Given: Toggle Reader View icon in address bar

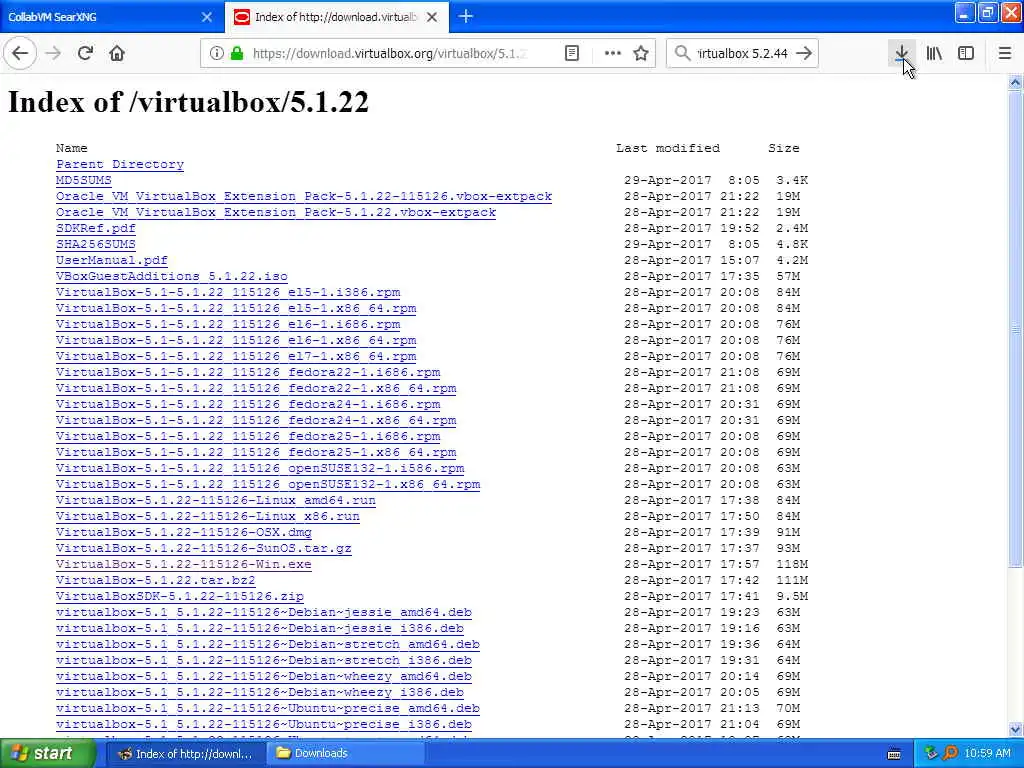Looking at the screenshot, I should click(571, 54).
